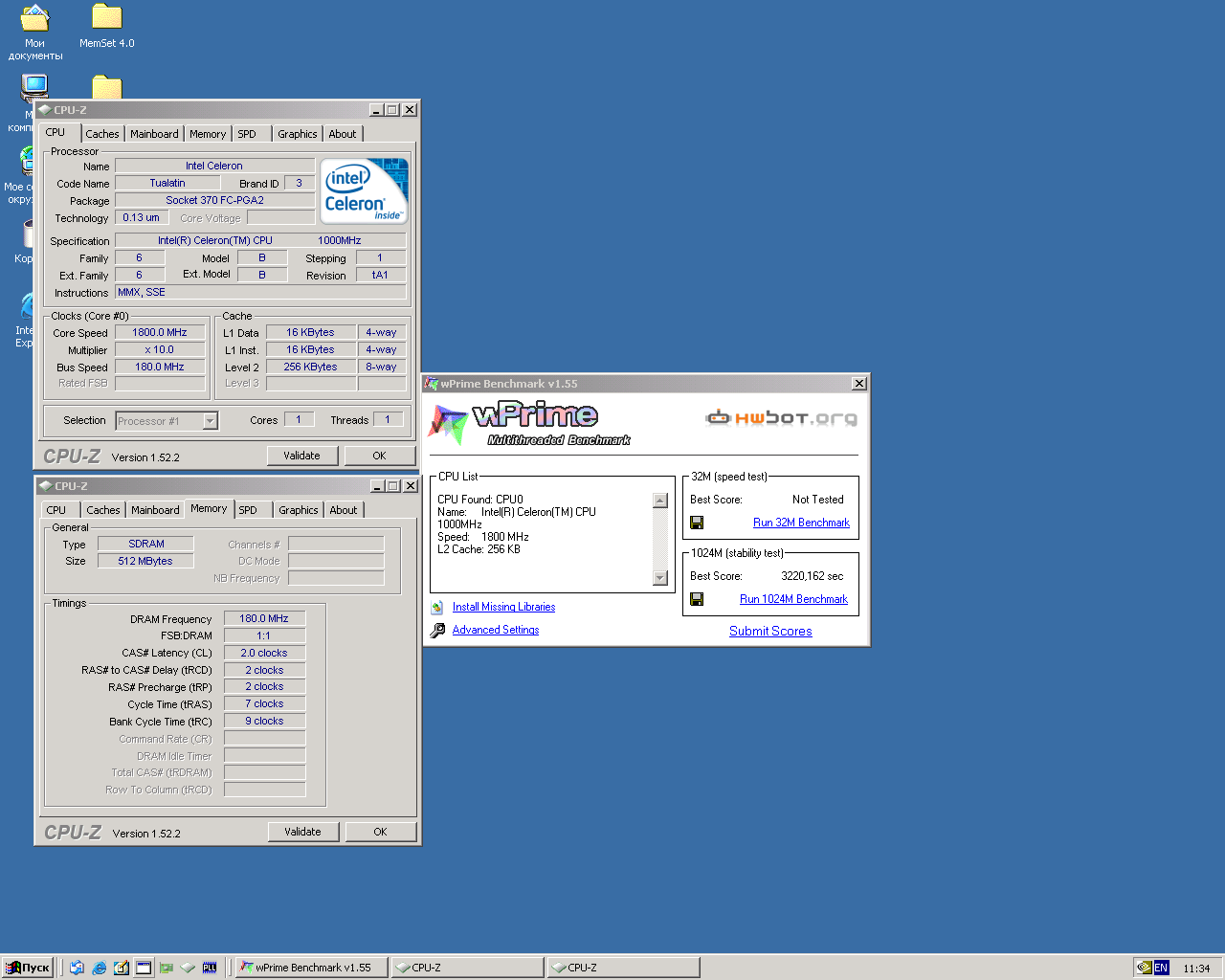Open Mainboard tab in bottom CPU-Z window
This screenshot has width=1225, height=980.
[155, 510]
